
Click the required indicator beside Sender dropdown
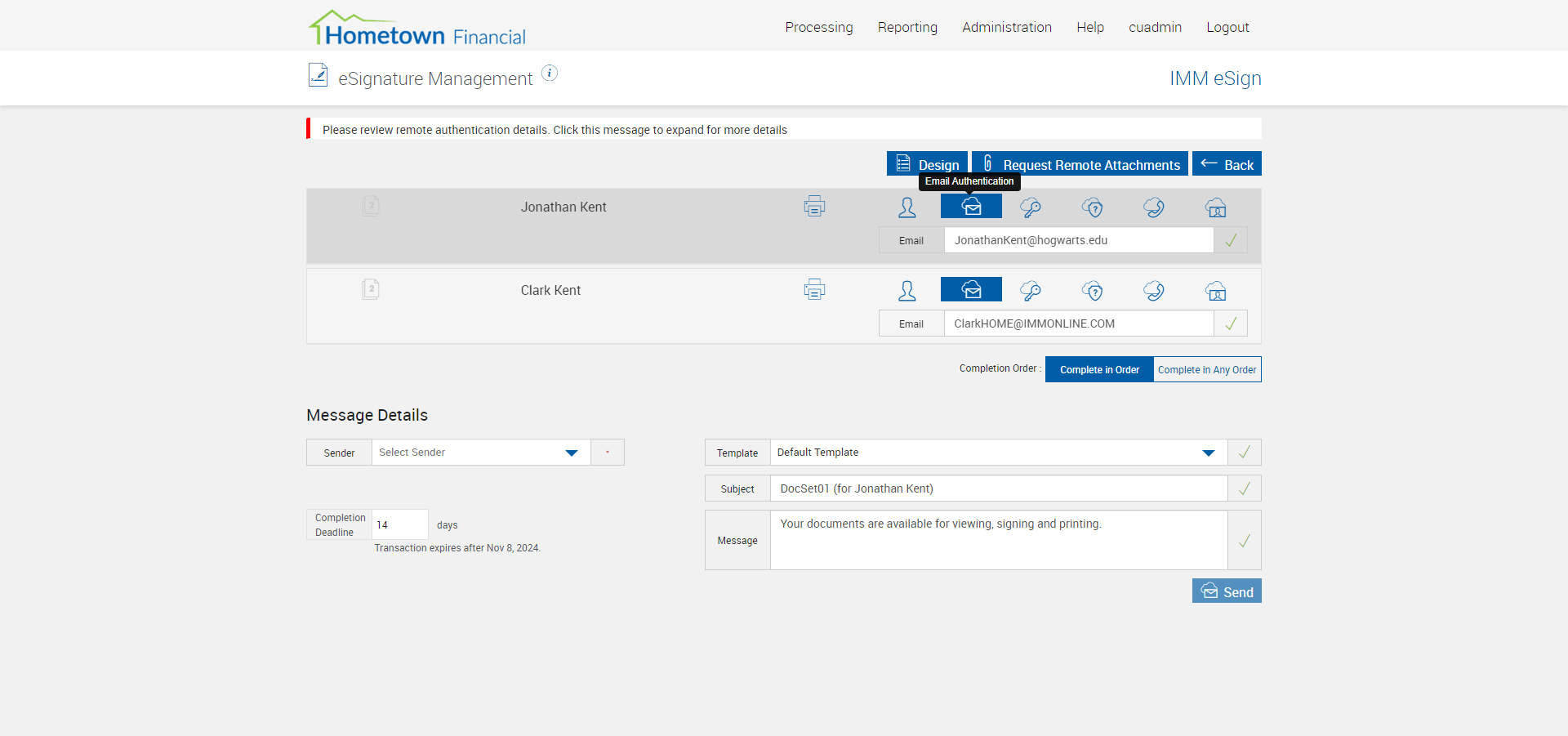click(608, 453)
